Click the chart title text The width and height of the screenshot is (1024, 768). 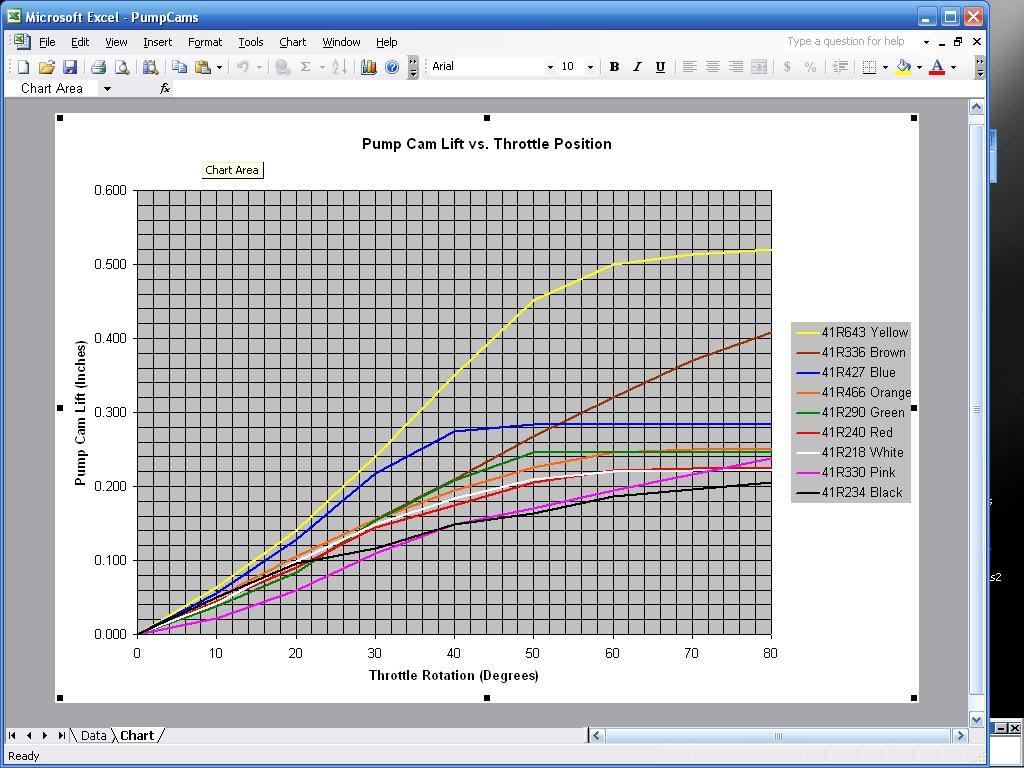click(x=486, y=144)
